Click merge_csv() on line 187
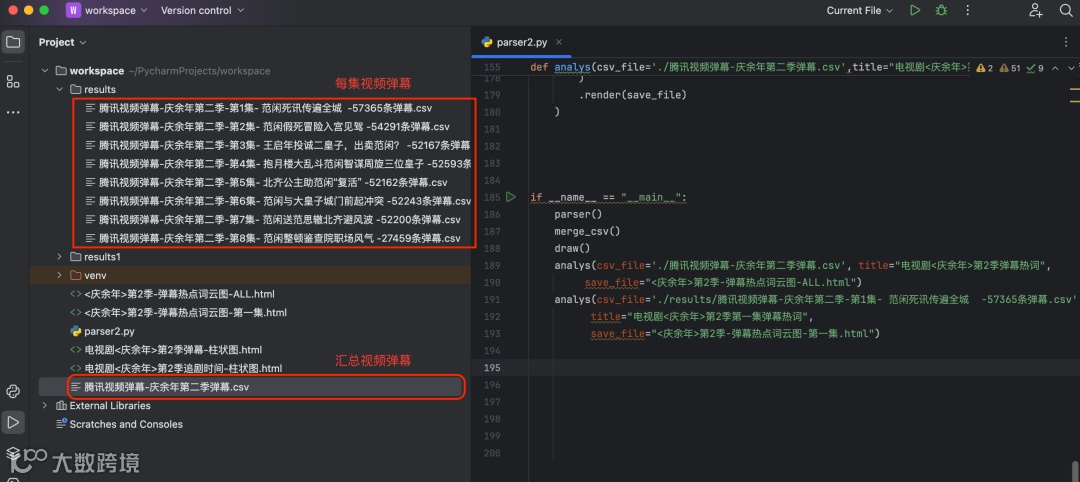The height and width of the screenshot is (482, 1080). point(587,231)
